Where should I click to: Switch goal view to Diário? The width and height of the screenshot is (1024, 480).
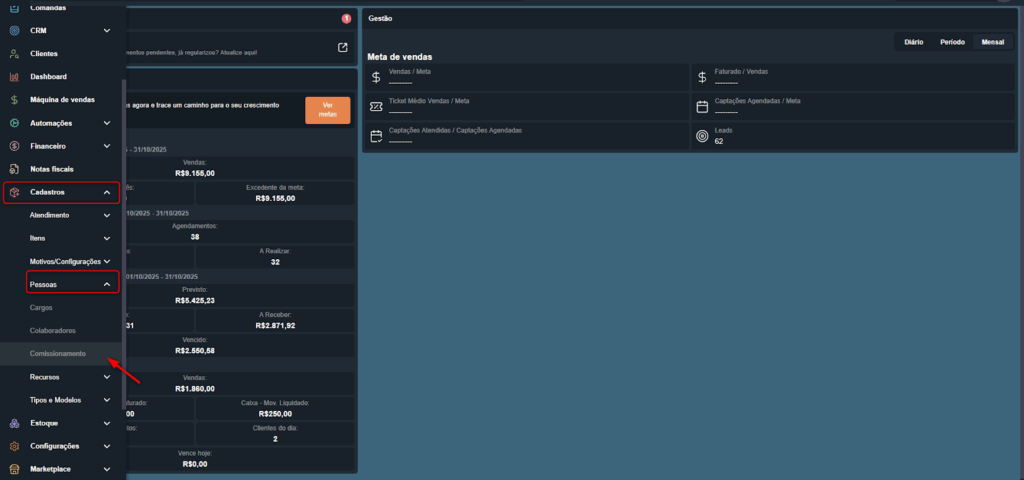point(913,42)
